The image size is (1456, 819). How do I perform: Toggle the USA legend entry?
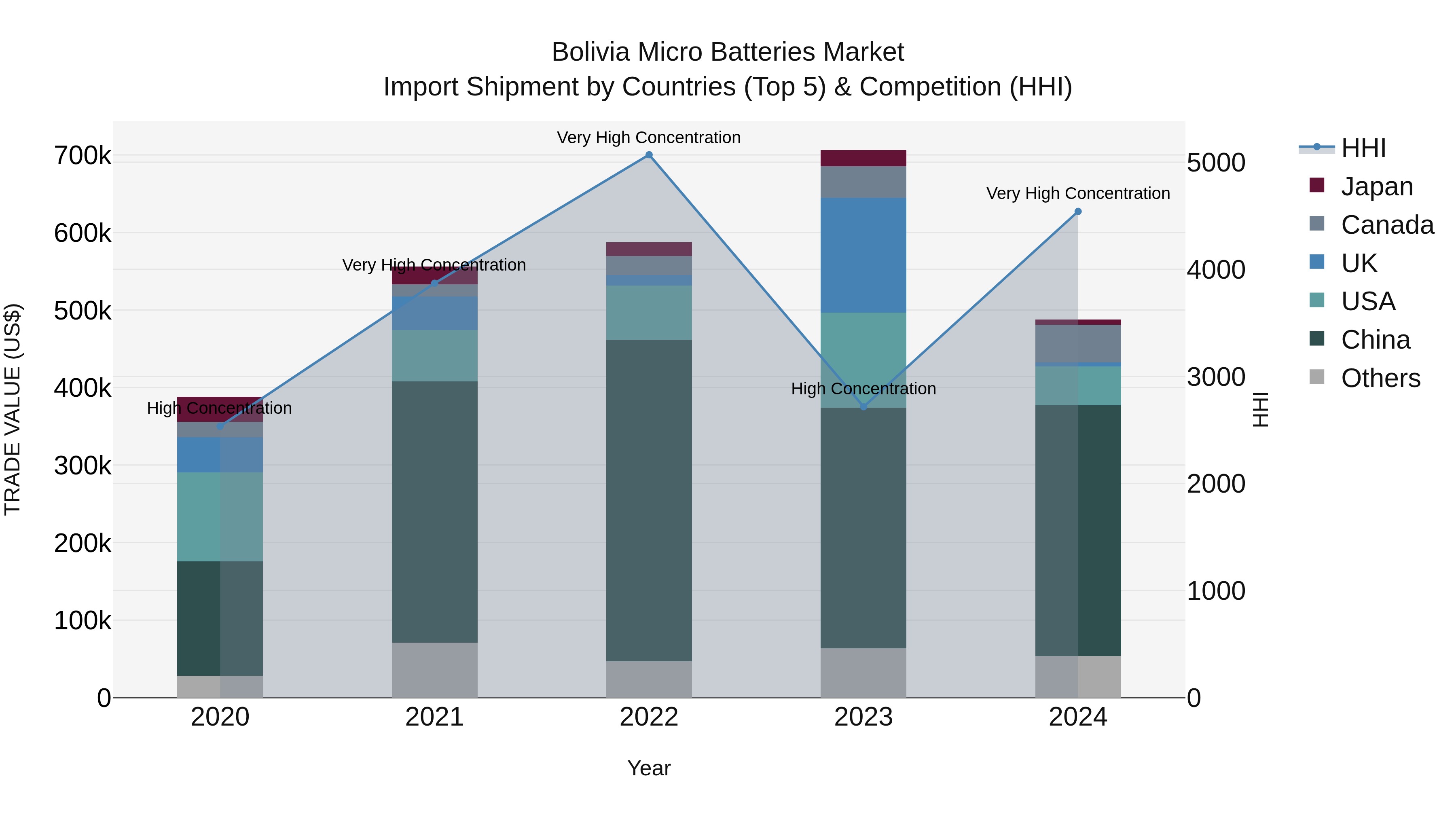pos(1352,301)
